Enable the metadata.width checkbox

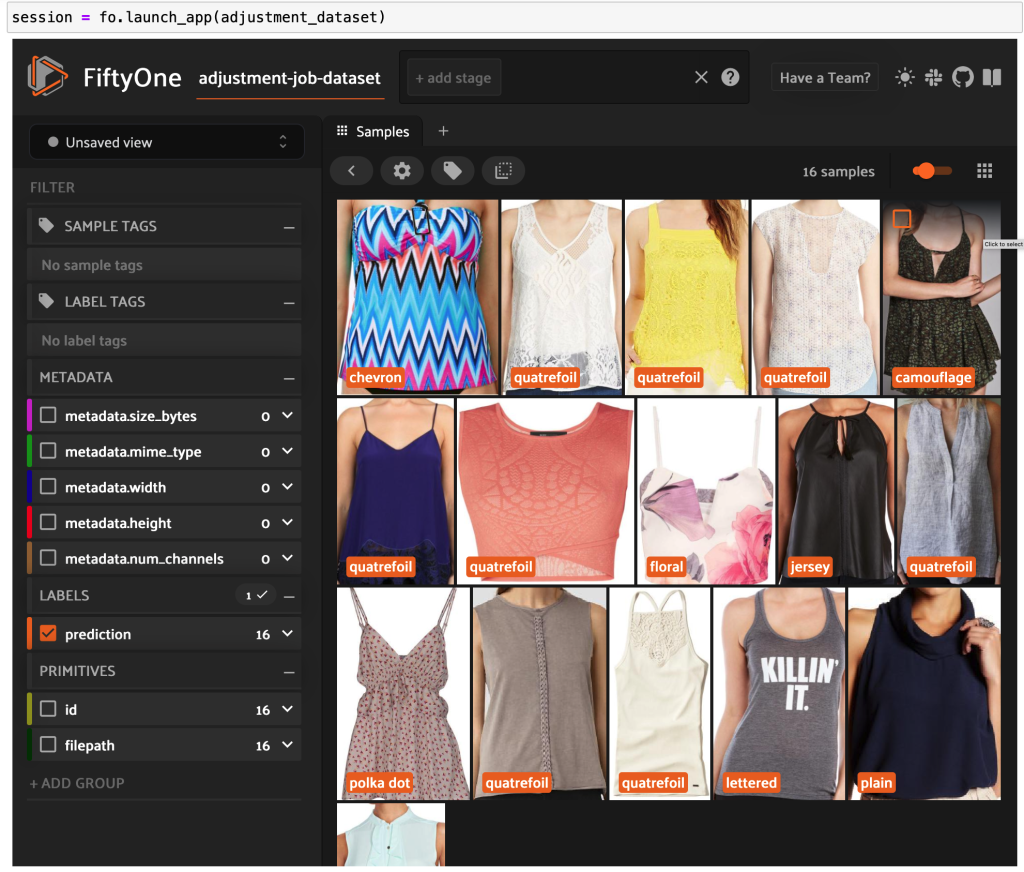(x=48, y=488)
